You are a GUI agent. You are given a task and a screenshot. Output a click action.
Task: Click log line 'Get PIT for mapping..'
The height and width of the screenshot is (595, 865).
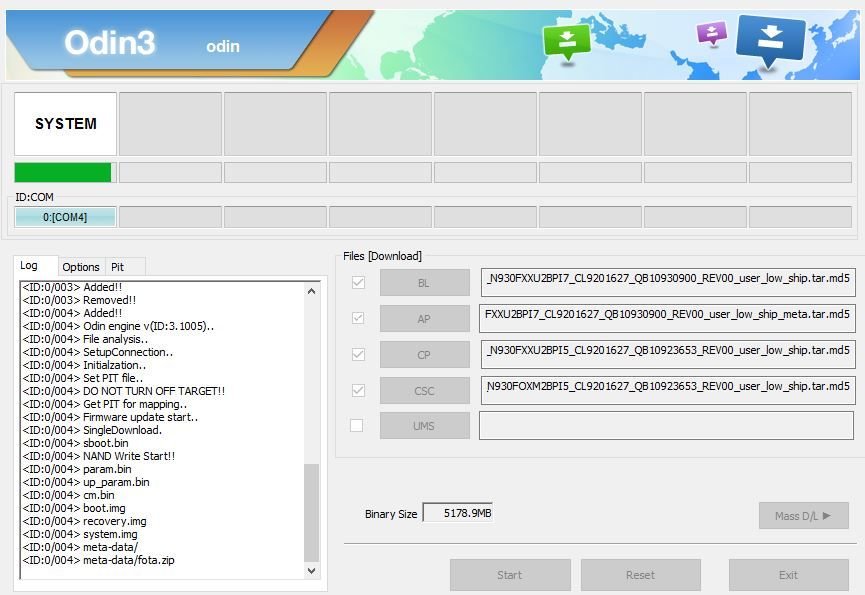[105, 404]
